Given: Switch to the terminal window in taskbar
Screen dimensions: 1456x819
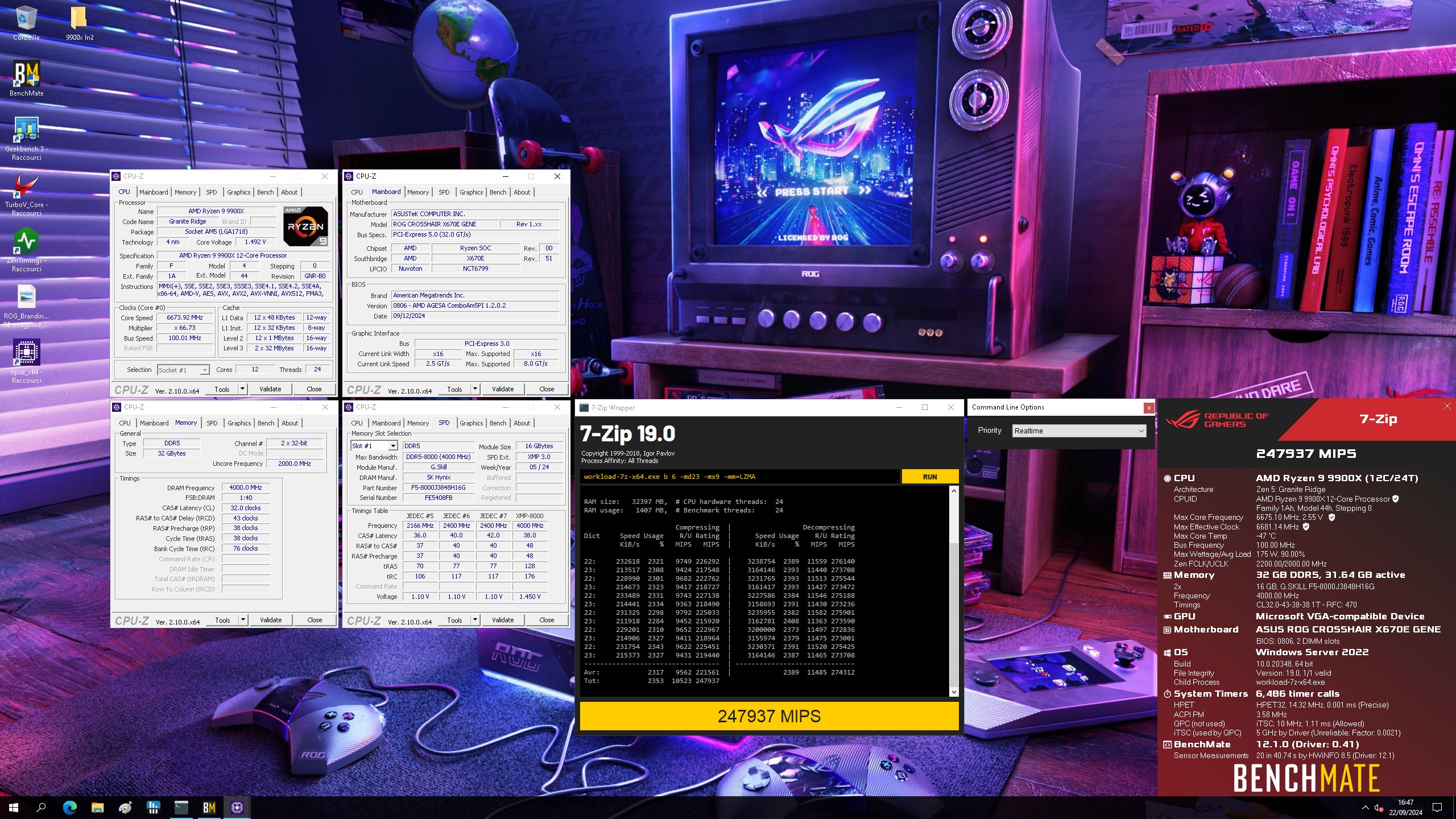Looking at the screenshot, I should pyautogui.click(x=181, y=807).
